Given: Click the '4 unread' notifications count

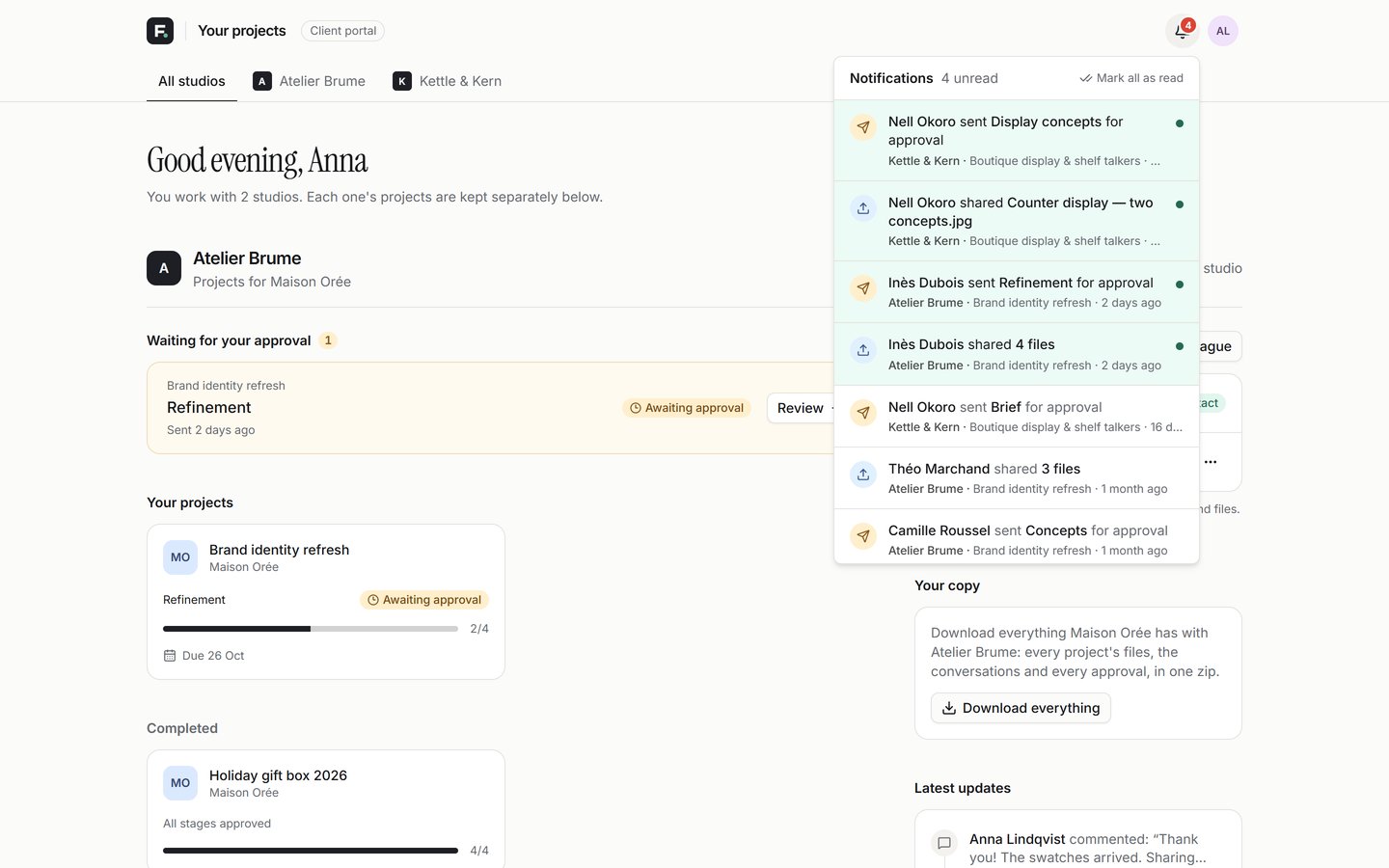Looking at the screenshot, I should (969, 78).
